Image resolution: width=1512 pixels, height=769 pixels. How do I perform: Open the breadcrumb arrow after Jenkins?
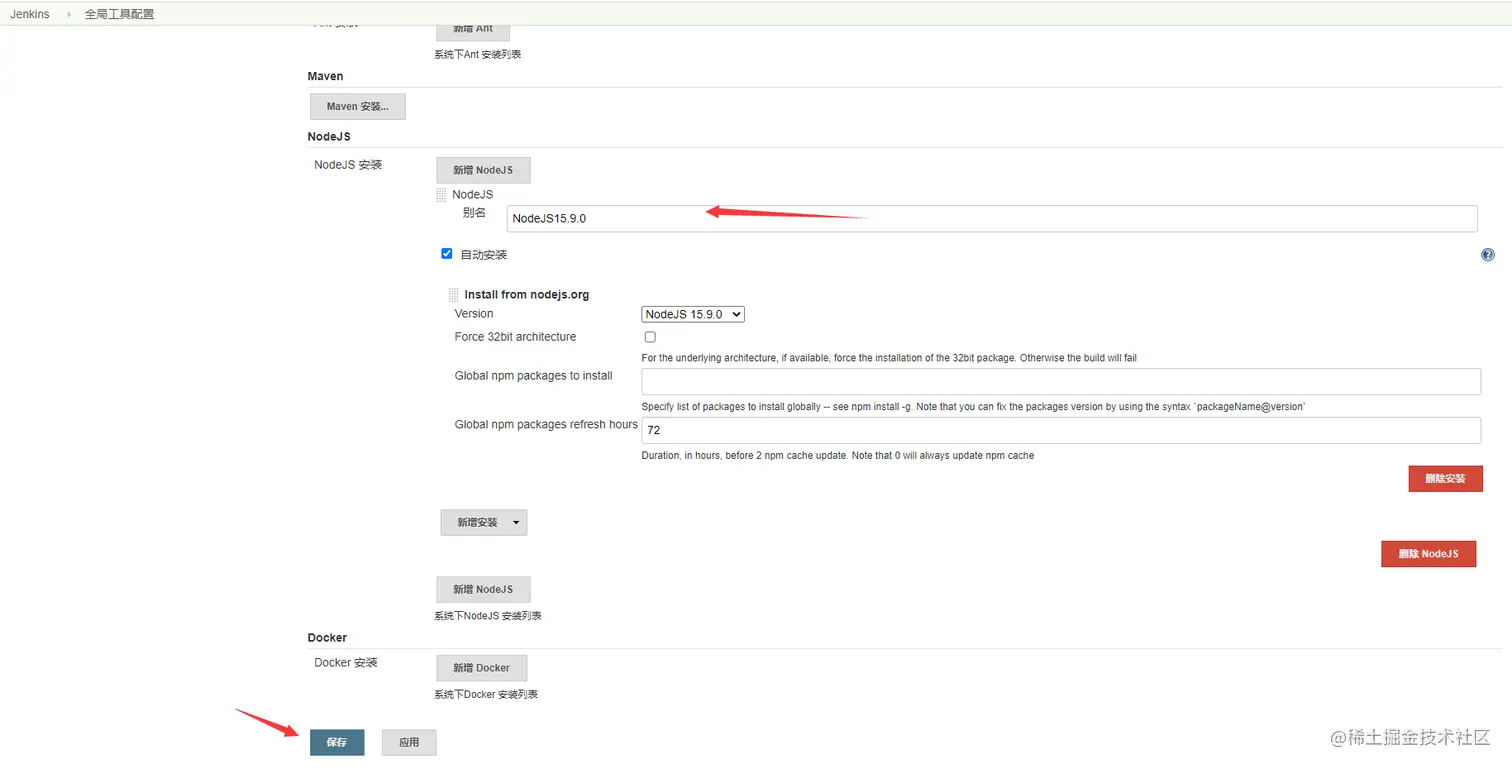click(x=69, y=14)
